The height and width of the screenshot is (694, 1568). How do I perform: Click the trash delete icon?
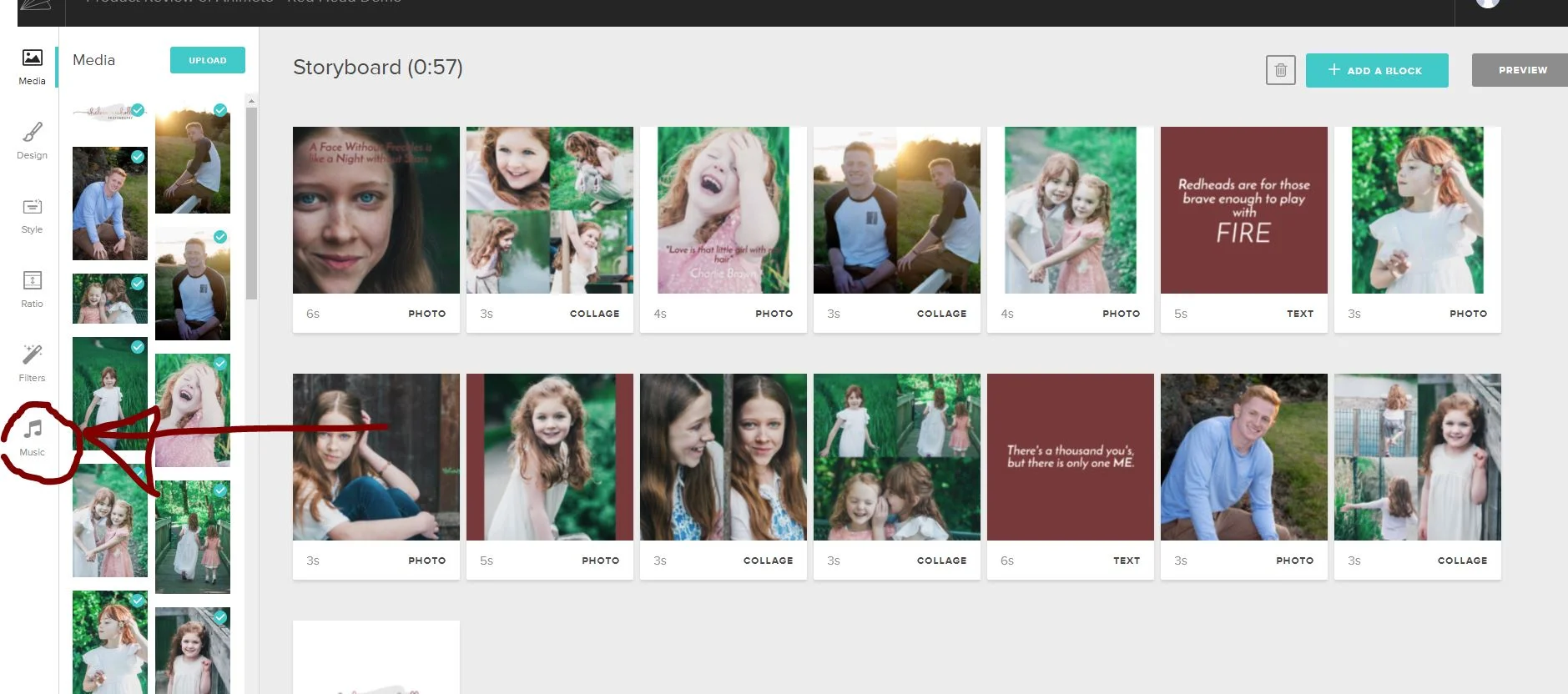point(1281,70)
